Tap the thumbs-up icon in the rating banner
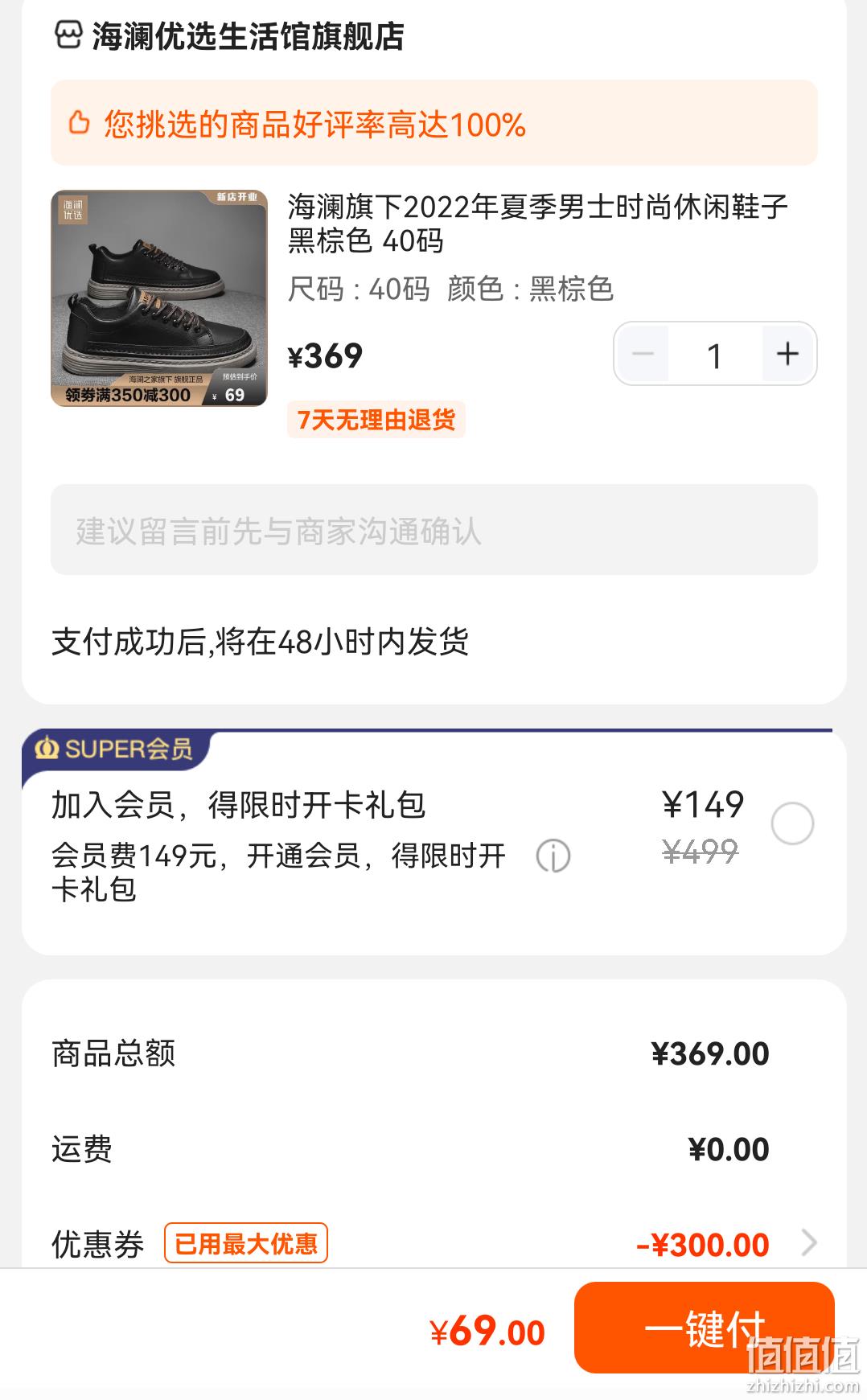 pos(79,123)
